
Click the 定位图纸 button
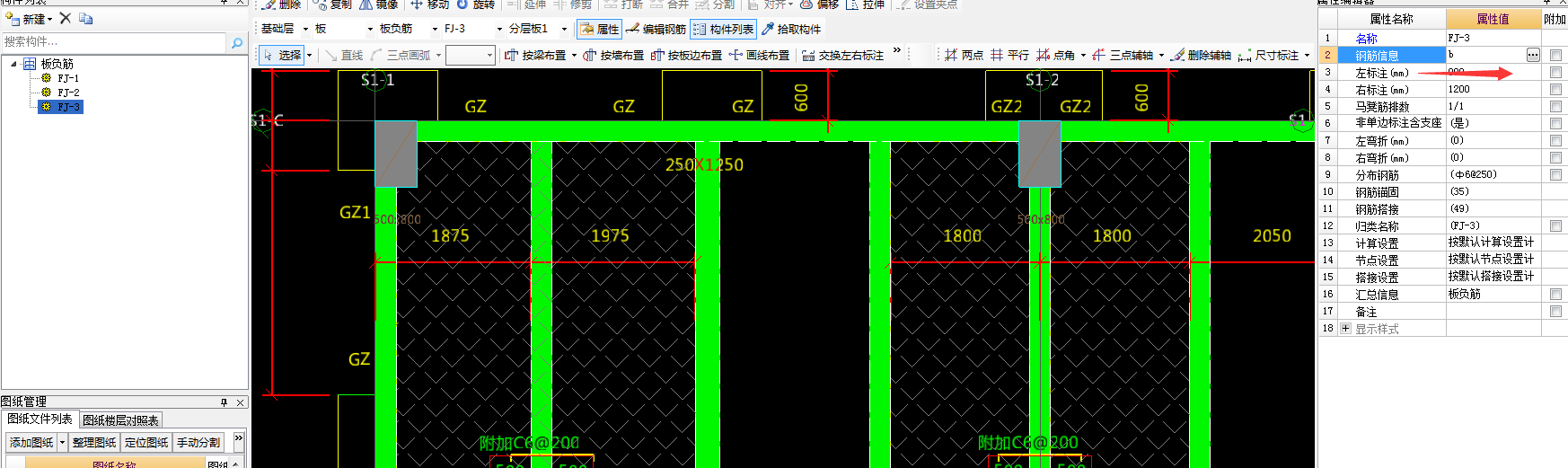(x=146, y=443)
